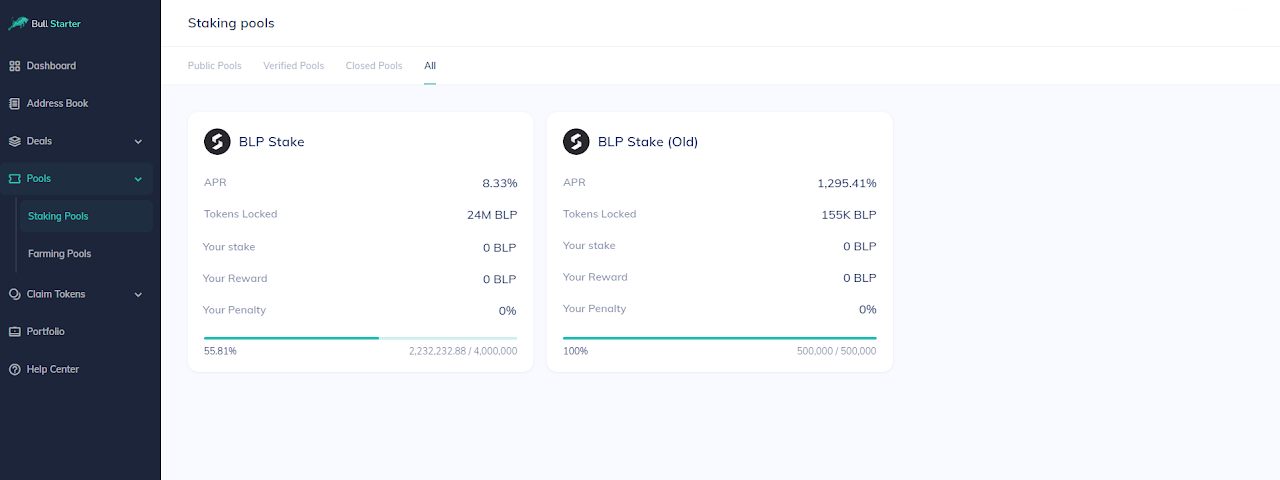This screenshot has width=1280, height=480.
Task: Click the Pools ticket icon
Action: [x=15, y=178]
